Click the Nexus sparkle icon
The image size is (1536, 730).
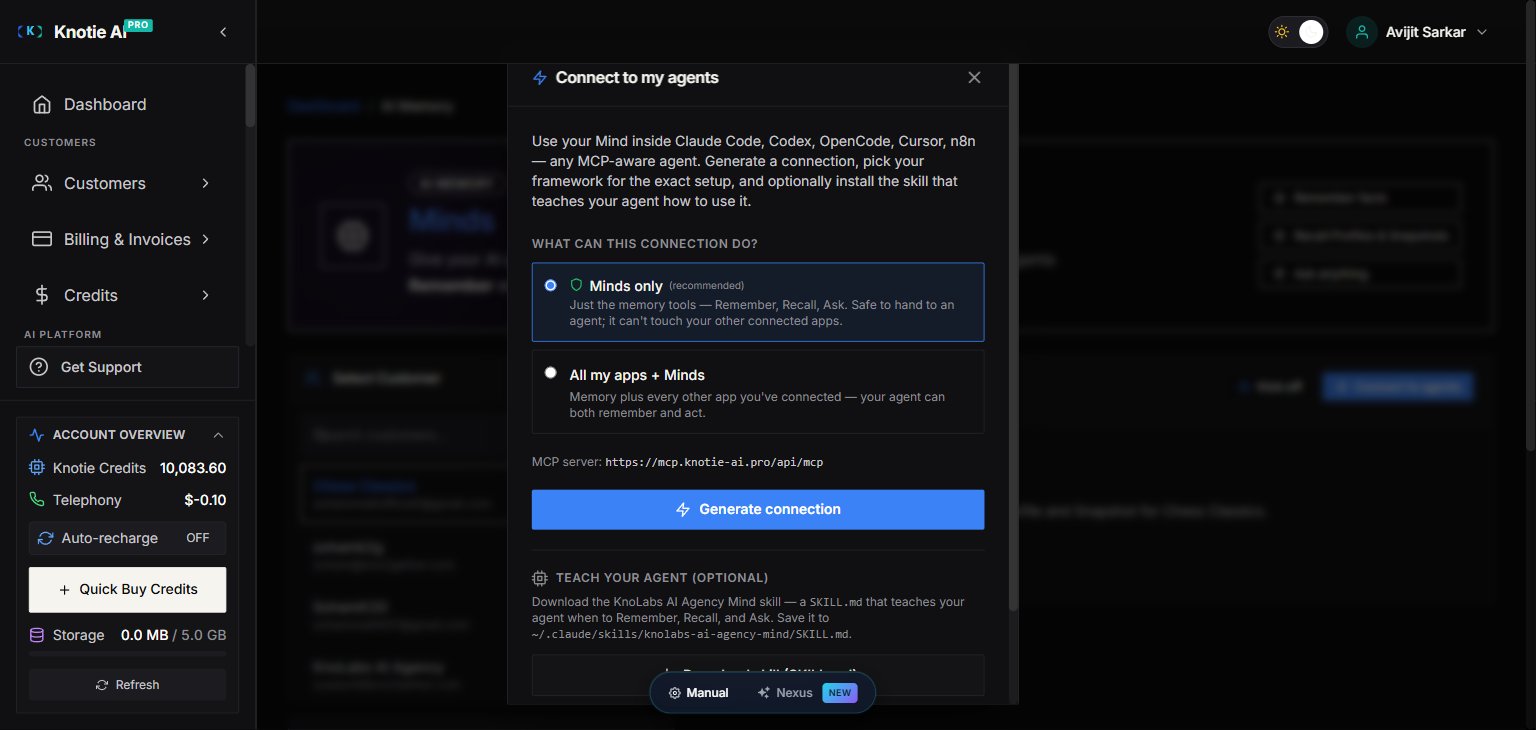click(x=764, y=693)
